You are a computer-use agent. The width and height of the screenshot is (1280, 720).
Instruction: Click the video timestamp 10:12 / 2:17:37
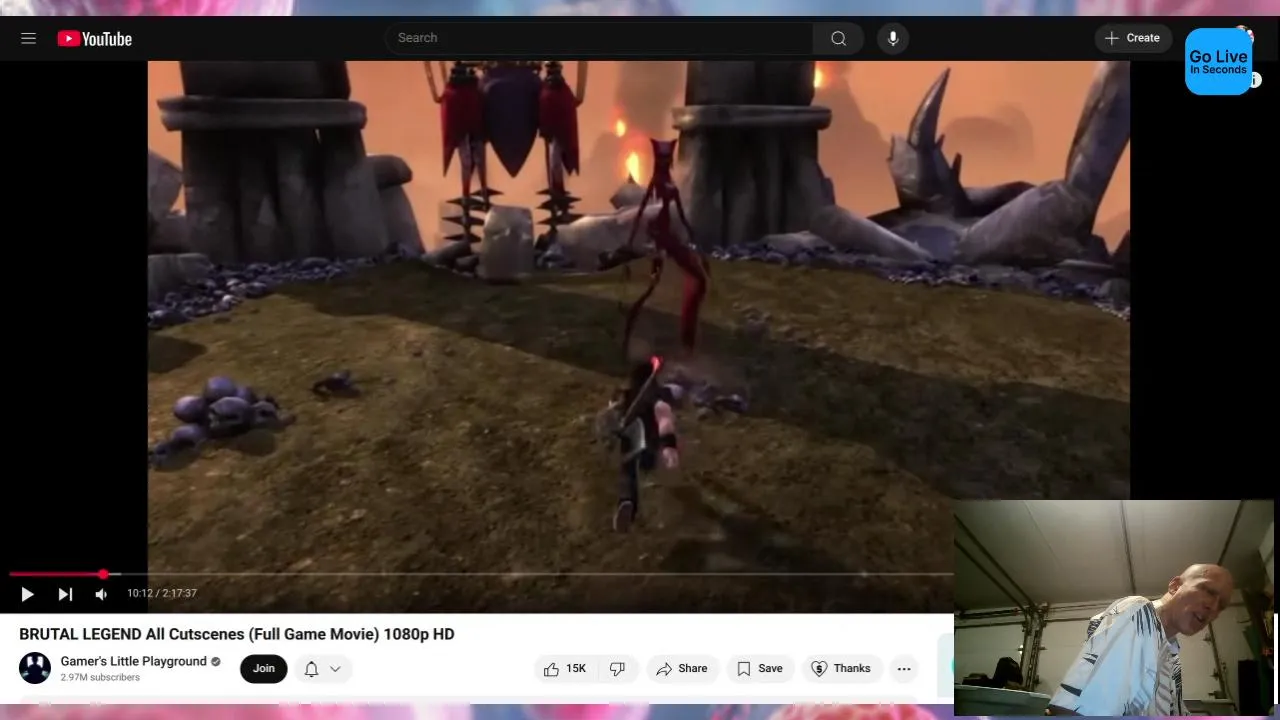[162, 593]
